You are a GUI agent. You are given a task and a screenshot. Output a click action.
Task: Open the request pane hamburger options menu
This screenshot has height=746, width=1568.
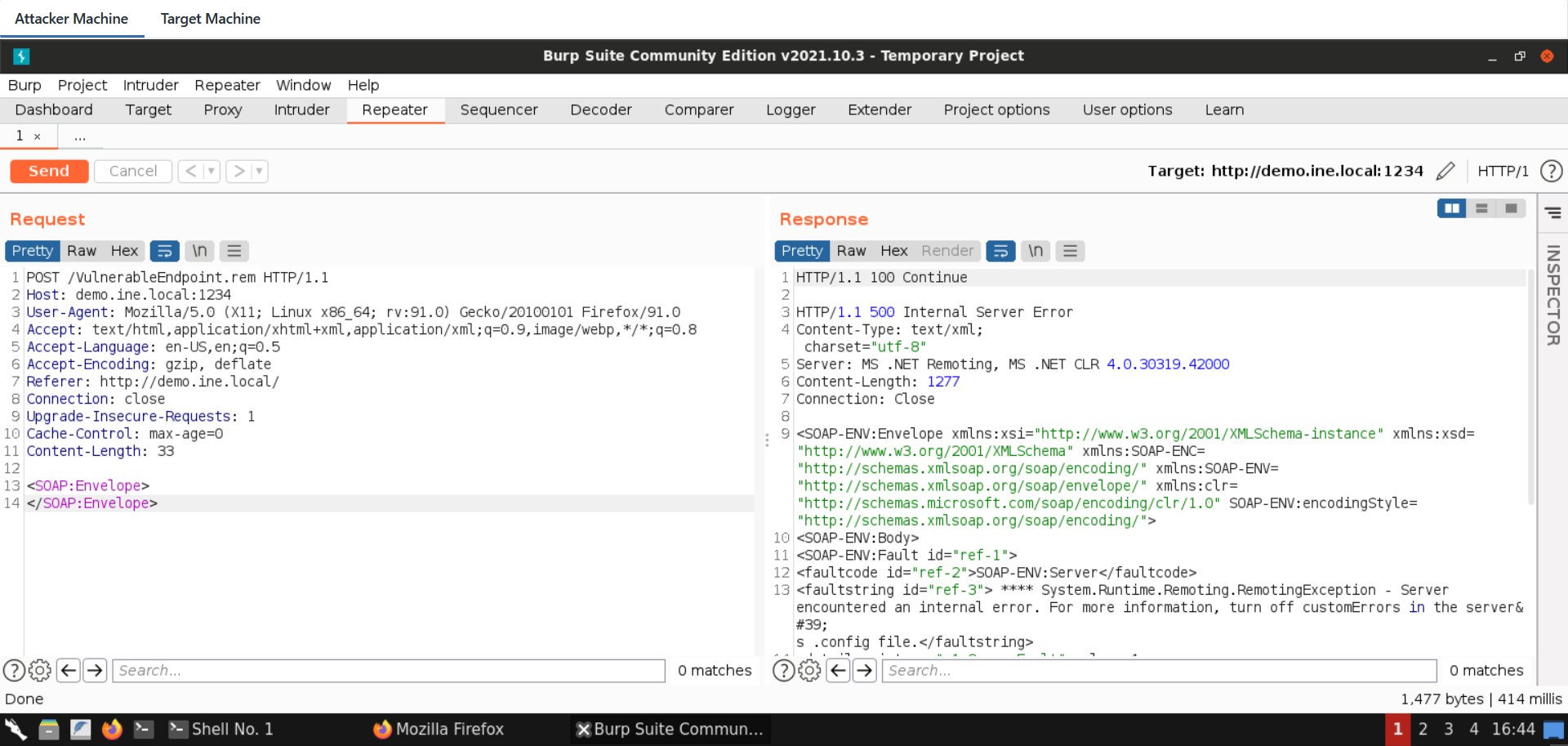coord(234,251)
